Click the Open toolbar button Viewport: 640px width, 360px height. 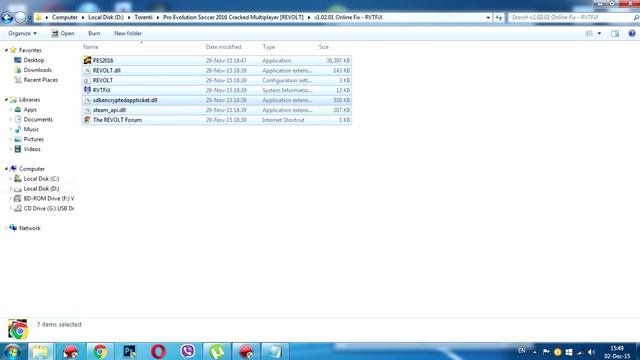(x=63, y=33)
